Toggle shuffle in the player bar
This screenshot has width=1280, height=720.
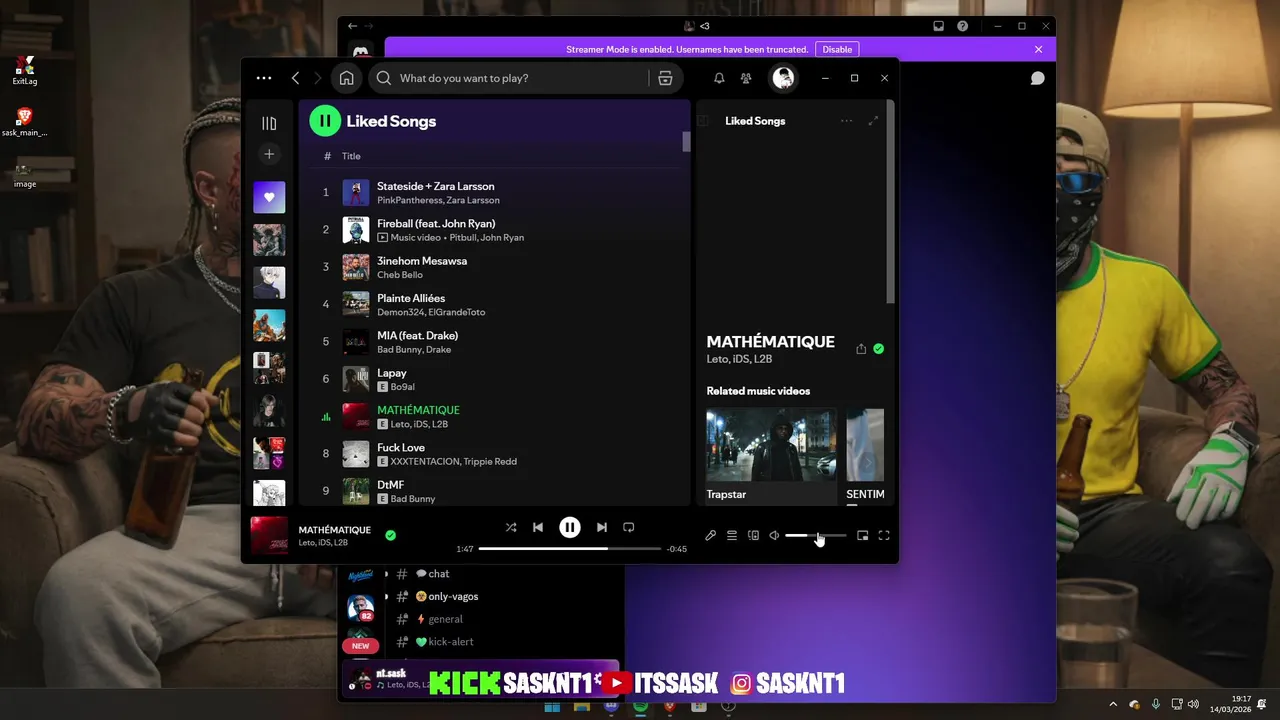pyautogui.click(x=511, y=527)
